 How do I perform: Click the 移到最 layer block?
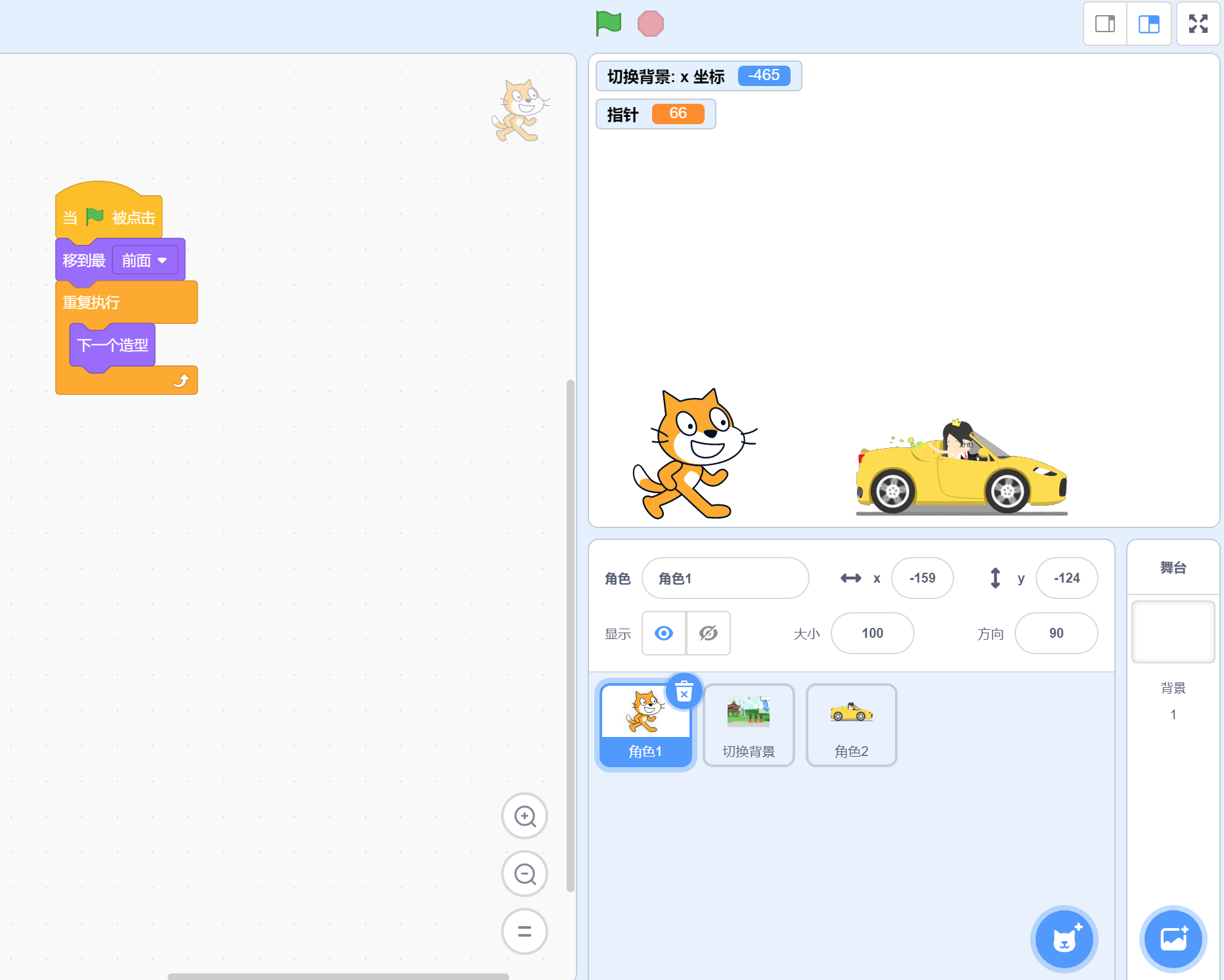click(x=84, y=261)
